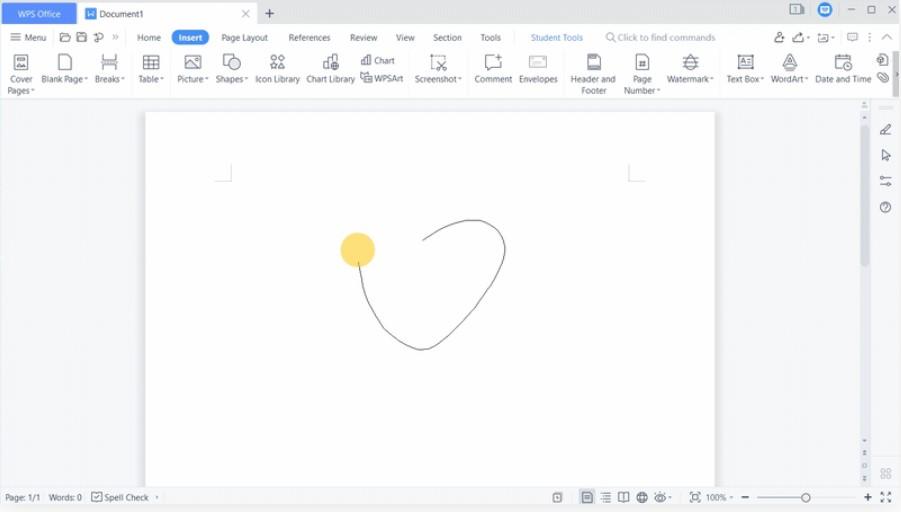
Task: Open the Icon Library
Action: [278, 68]
